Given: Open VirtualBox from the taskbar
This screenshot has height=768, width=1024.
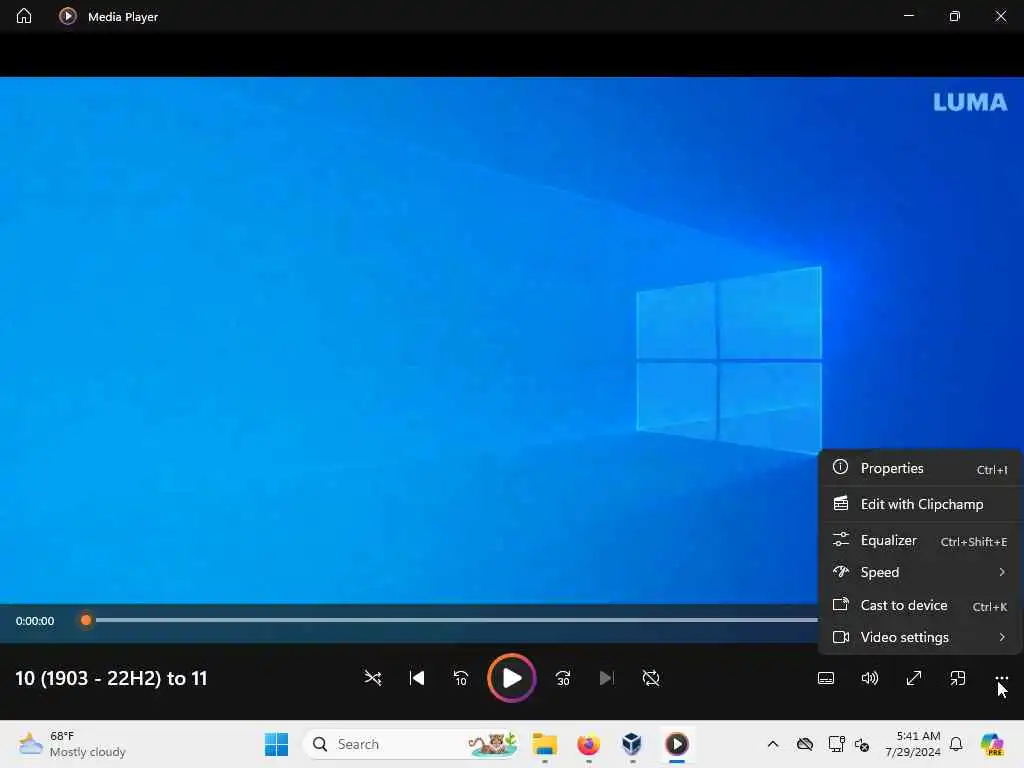Looking at the screenshot, I should point(632,744).
